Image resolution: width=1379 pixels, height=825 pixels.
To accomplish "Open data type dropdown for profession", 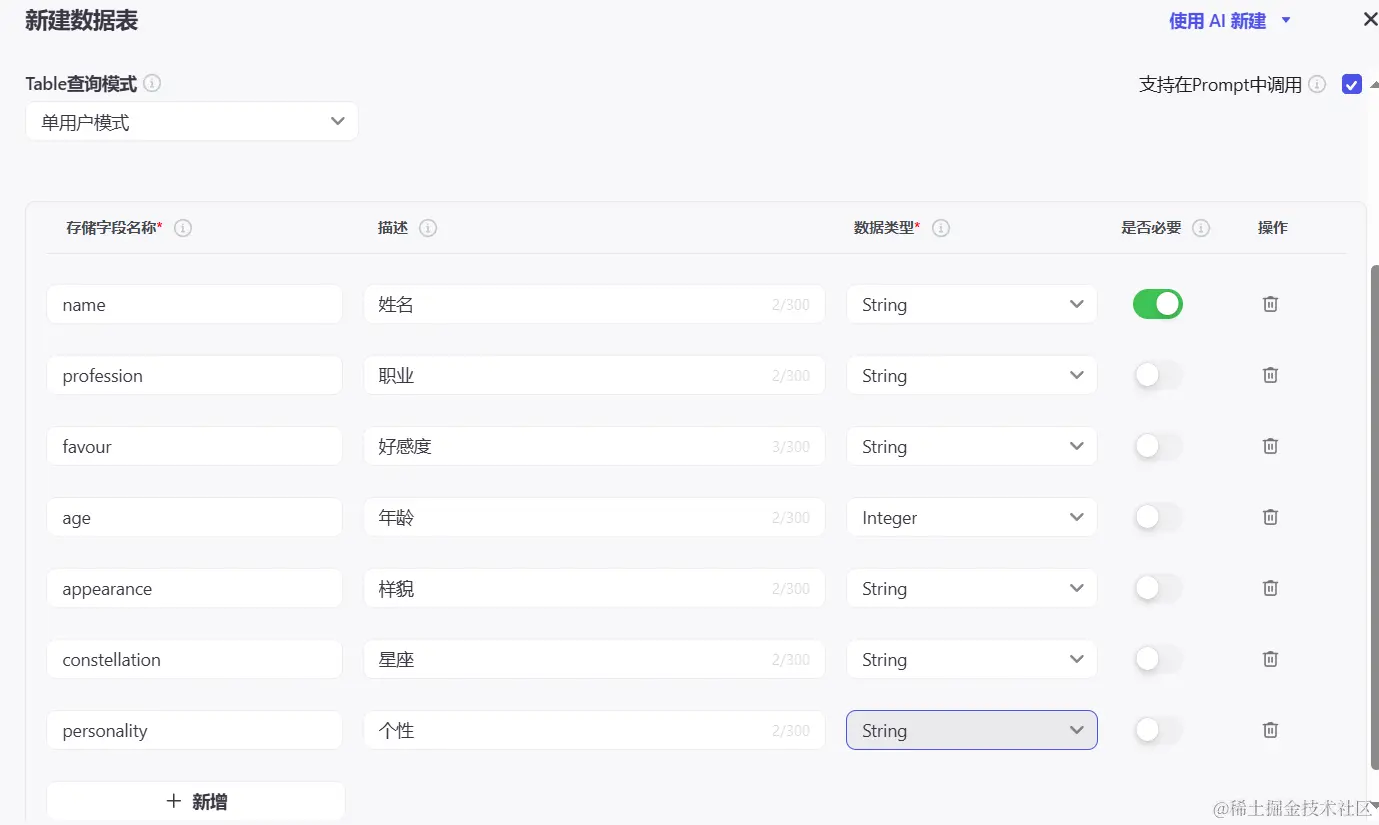I will point(972,375).
